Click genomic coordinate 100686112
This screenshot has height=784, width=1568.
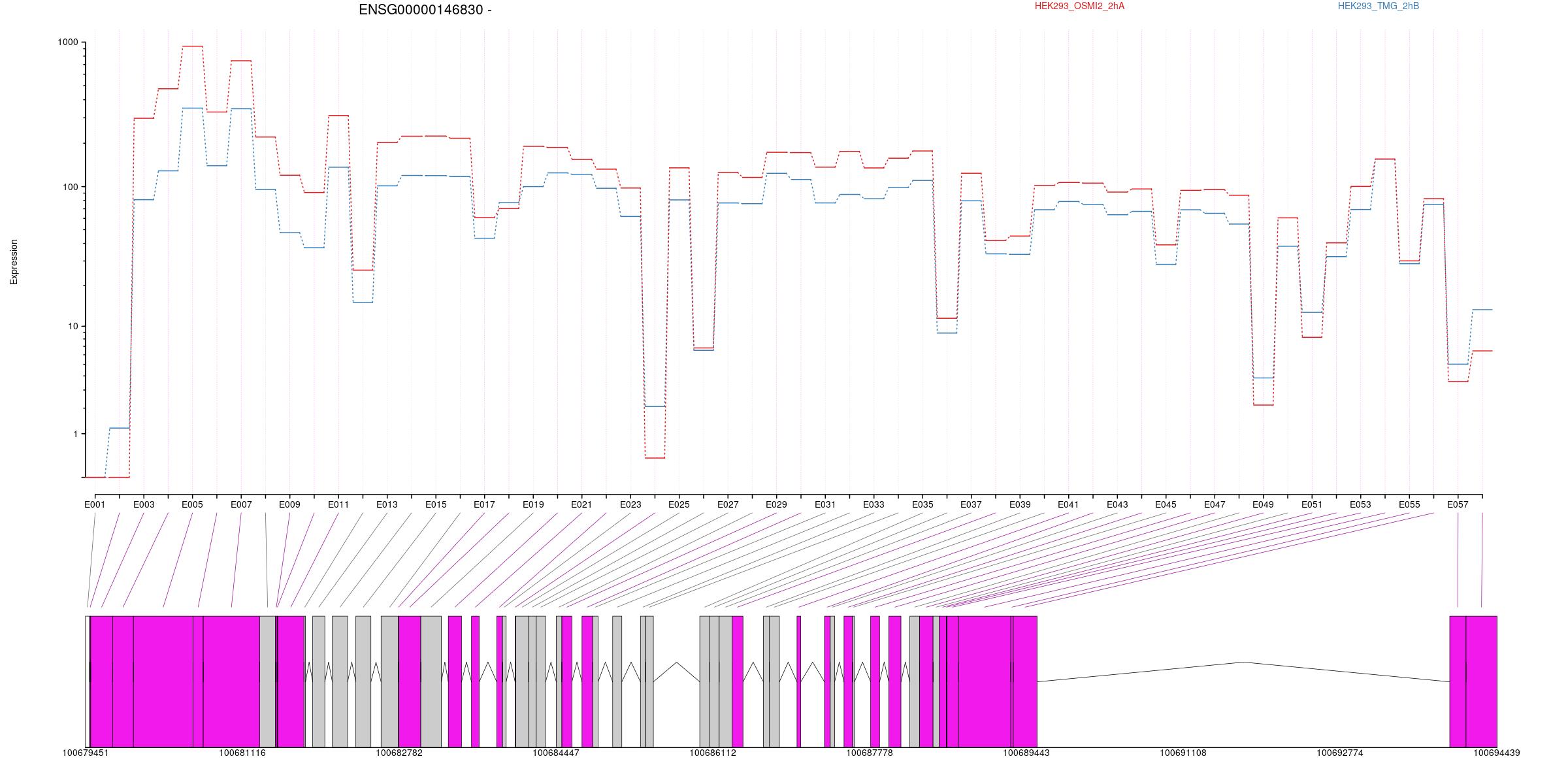pyautogui.click(x=713, y=753)
